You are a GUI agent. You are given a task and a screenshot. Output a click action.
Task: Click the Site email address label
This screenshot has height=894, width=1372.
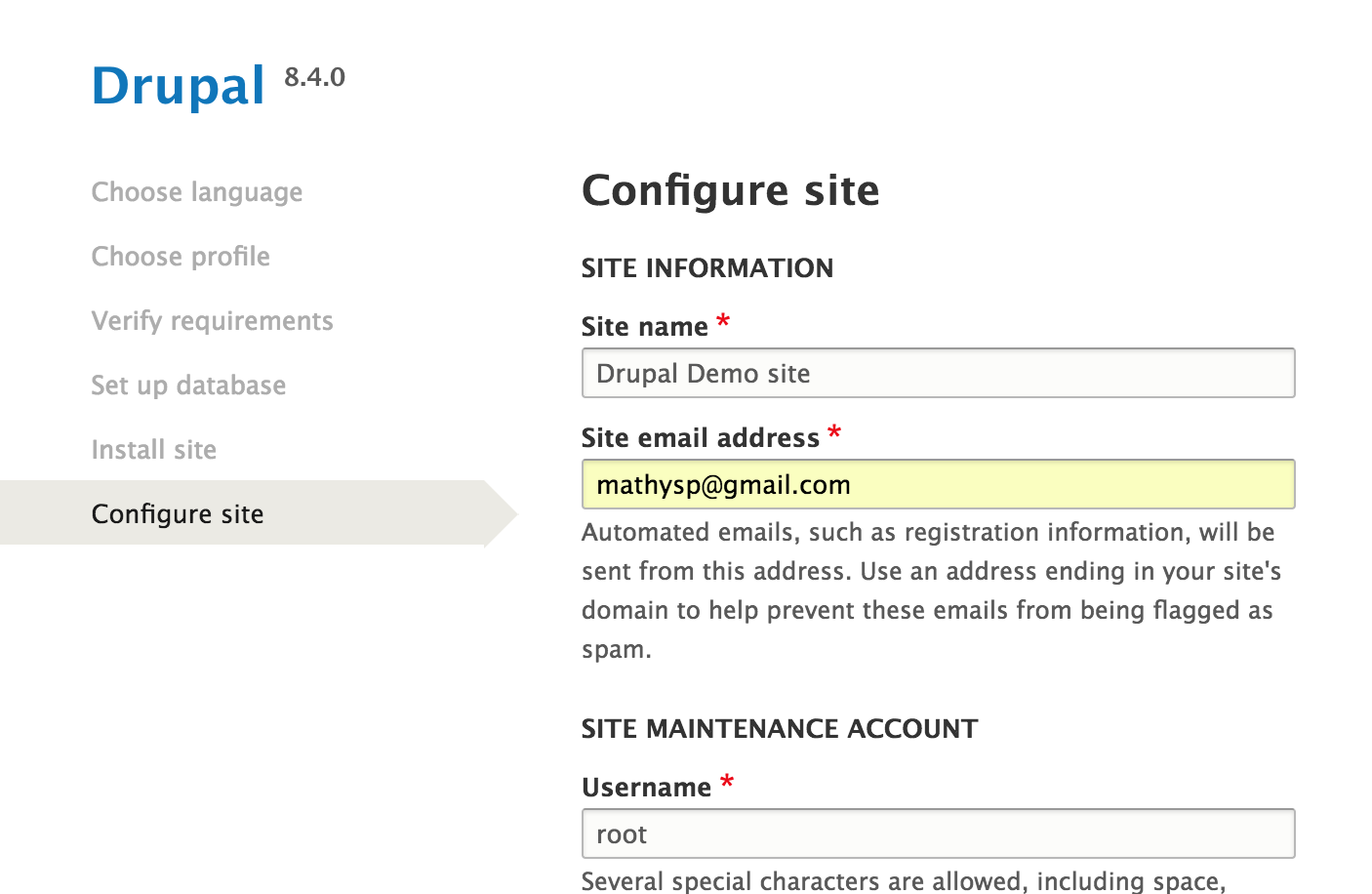click(x=701, y=437)
